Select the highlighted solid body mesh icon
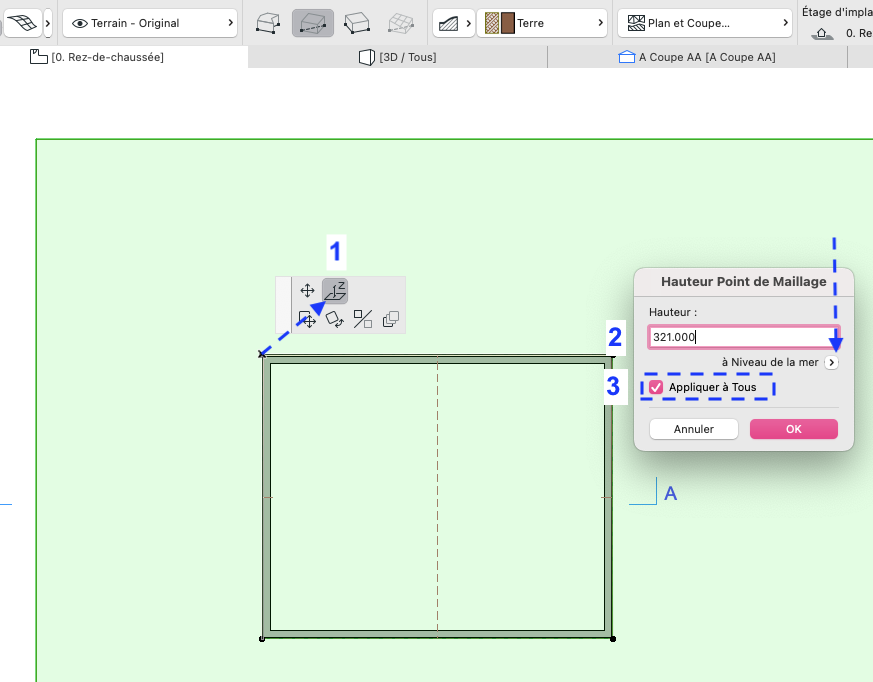This screenshot has width=873, height=682. click(x=313, y=23)
